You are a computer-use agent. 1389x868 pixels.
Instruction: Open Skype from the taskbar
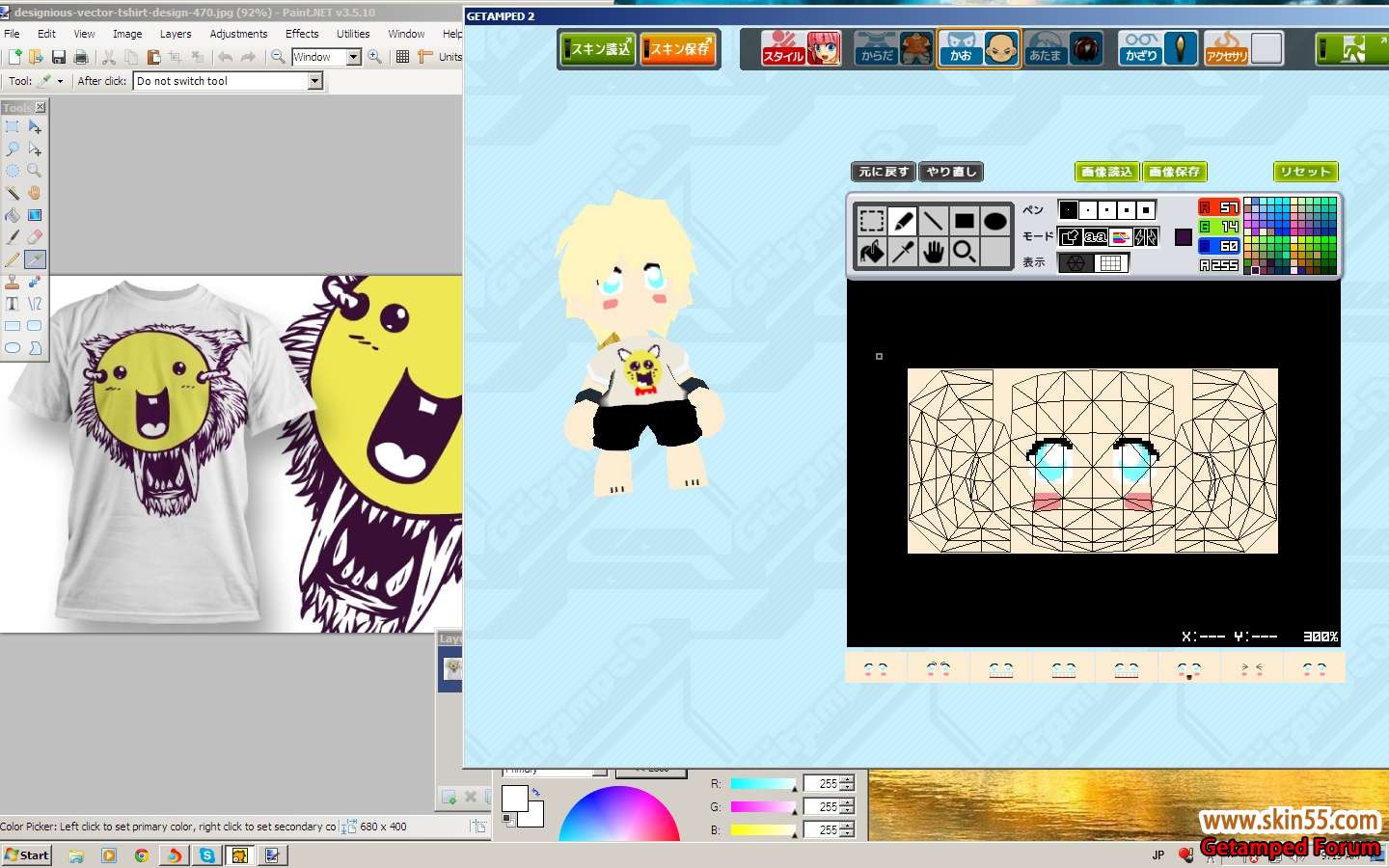[207, 854]
